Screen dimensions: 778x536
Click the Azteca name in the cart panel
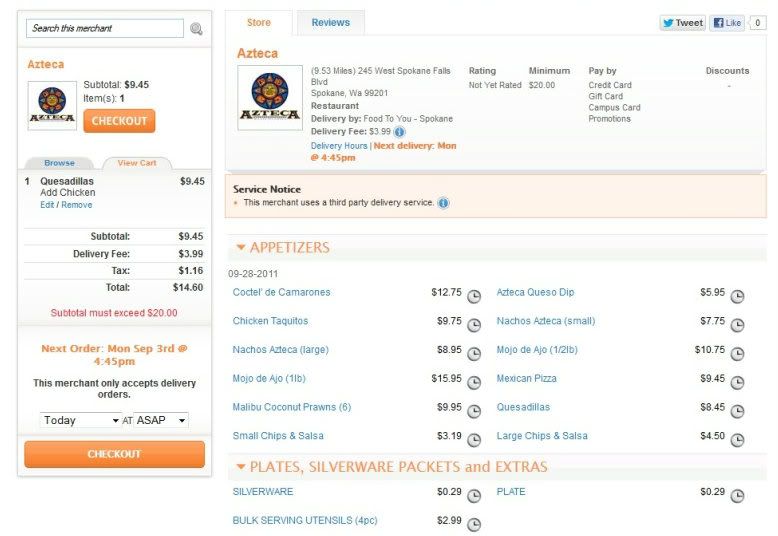click(x=46, y=65)
